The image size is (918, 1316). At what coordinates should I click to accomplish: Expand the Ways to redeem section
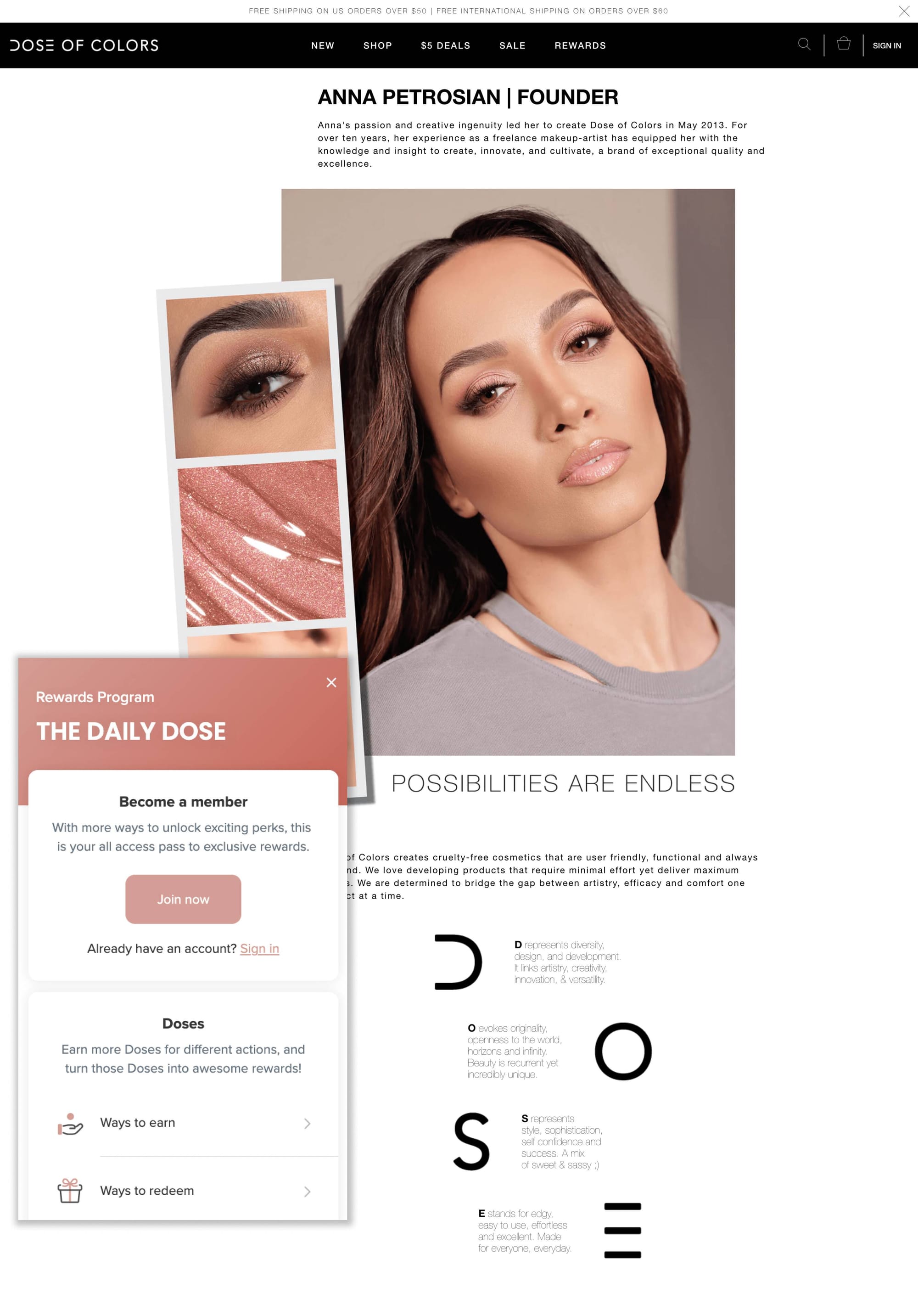[182, 1190]
